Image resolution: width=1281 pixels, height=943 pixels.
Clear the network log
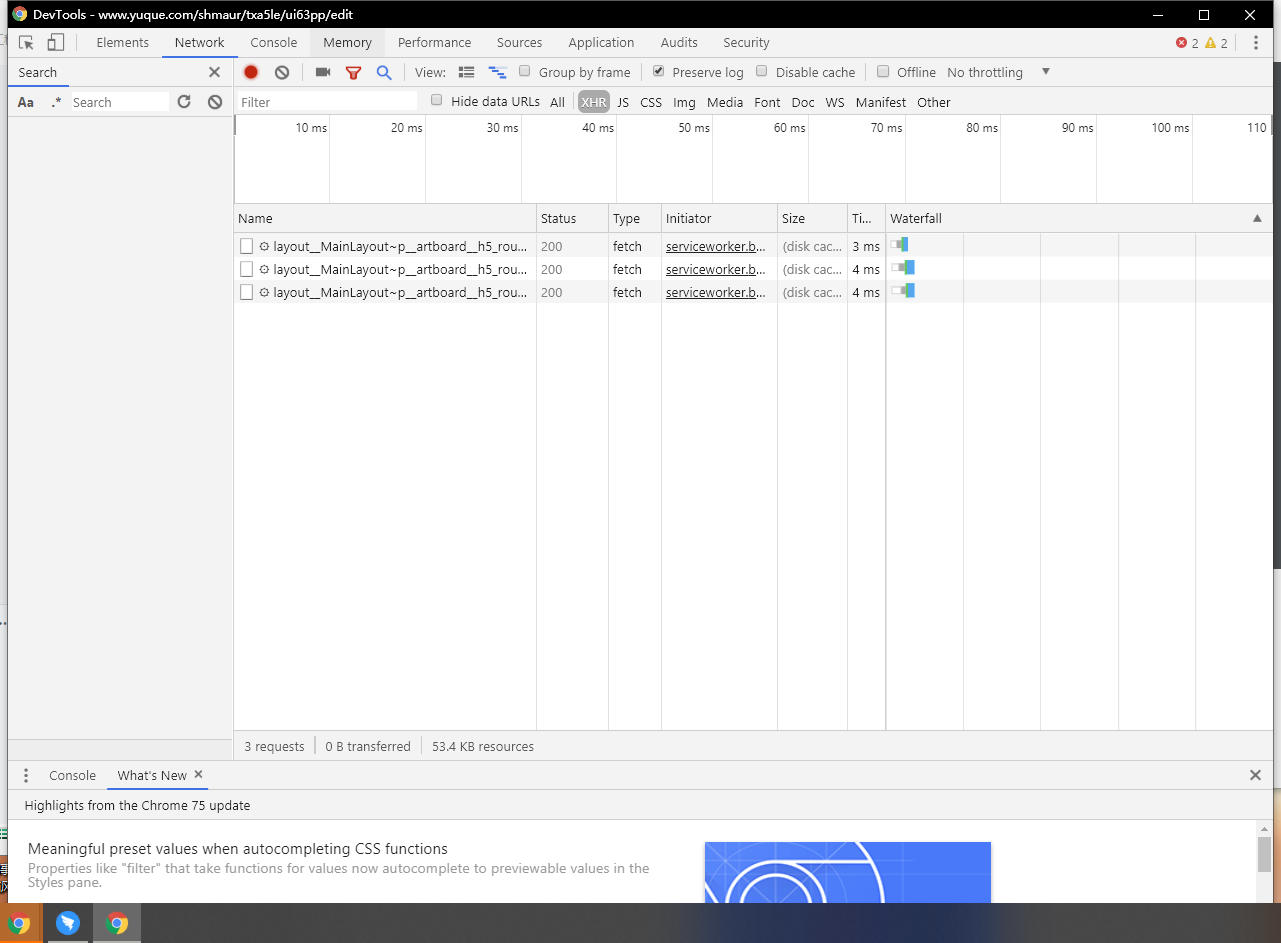tap(282, 72)
